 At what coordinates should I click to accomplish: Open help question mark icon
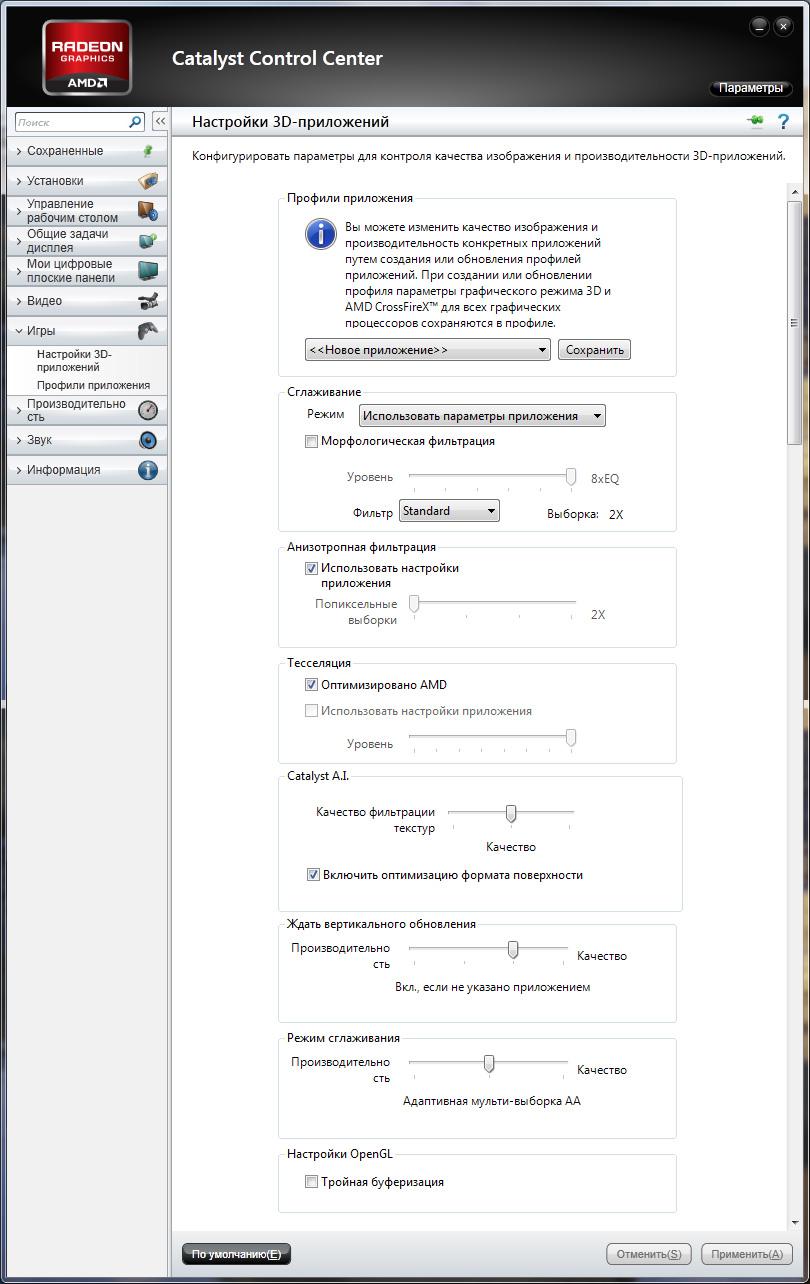tap(784, 122)
